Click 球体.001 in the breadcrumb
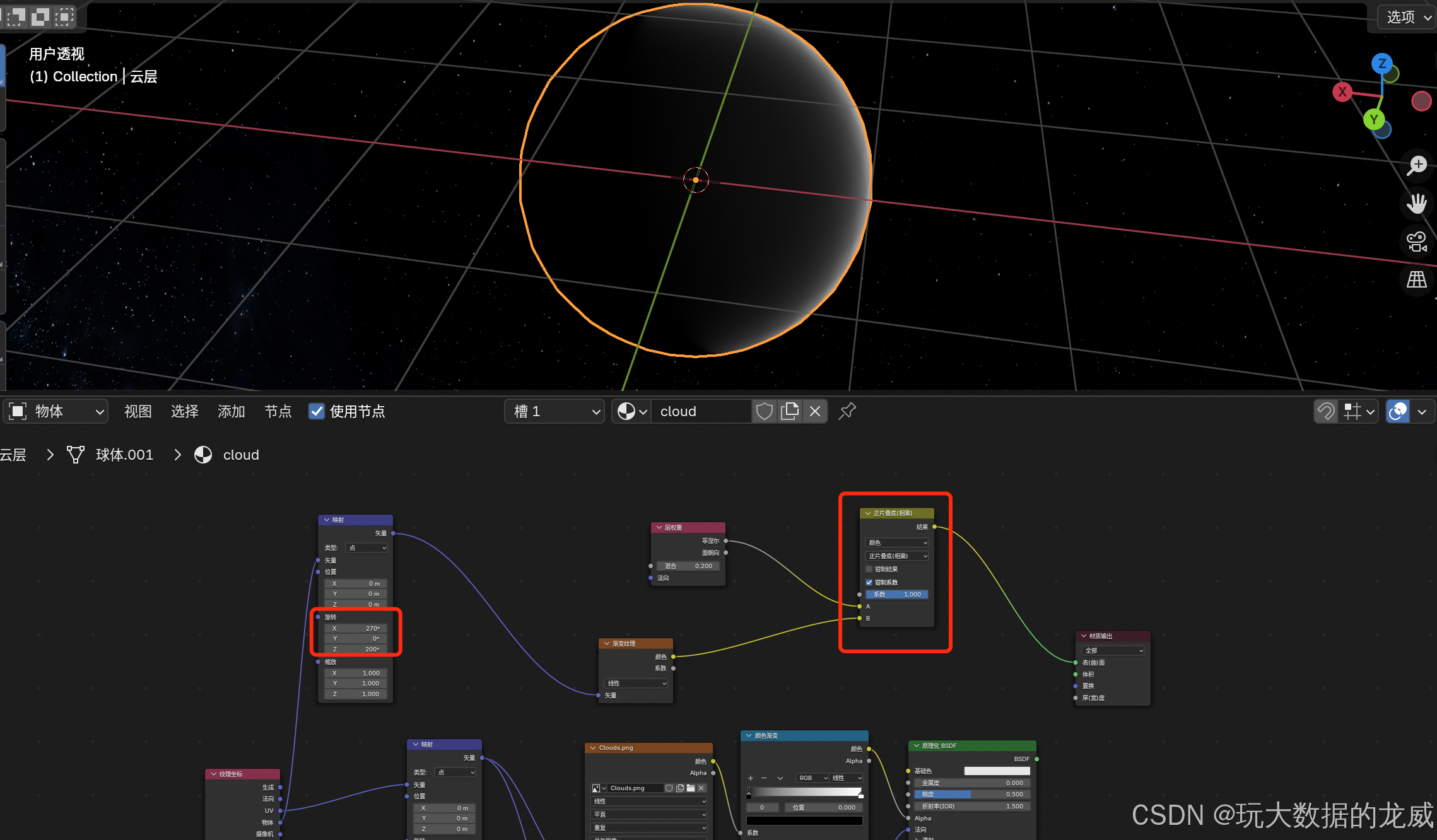This screenshot has width=1437, height=840. click(124, 455)
